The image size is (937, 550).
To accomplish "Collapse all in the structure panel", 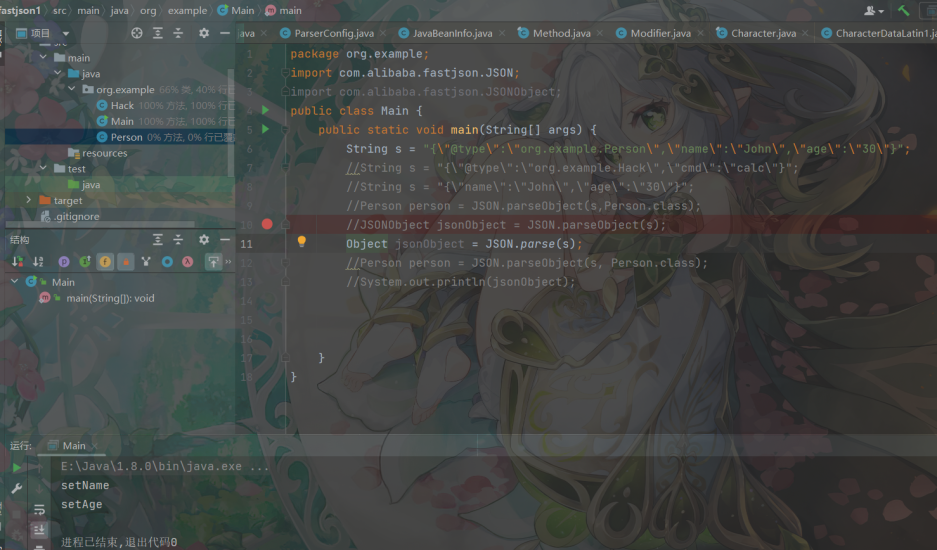I will click(x=178, y=240).
